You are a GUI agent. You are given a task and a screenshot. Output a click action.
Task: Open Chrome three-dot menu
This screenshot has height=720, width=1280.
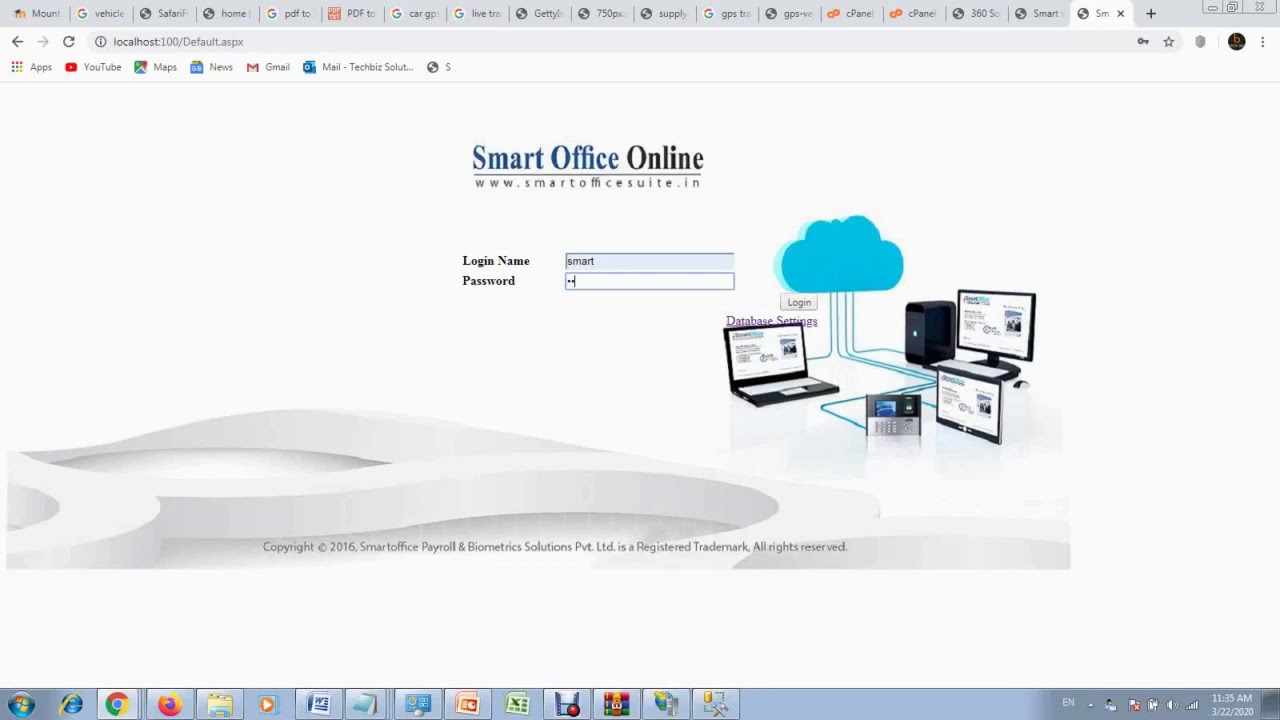click(x=1263, y=41)
